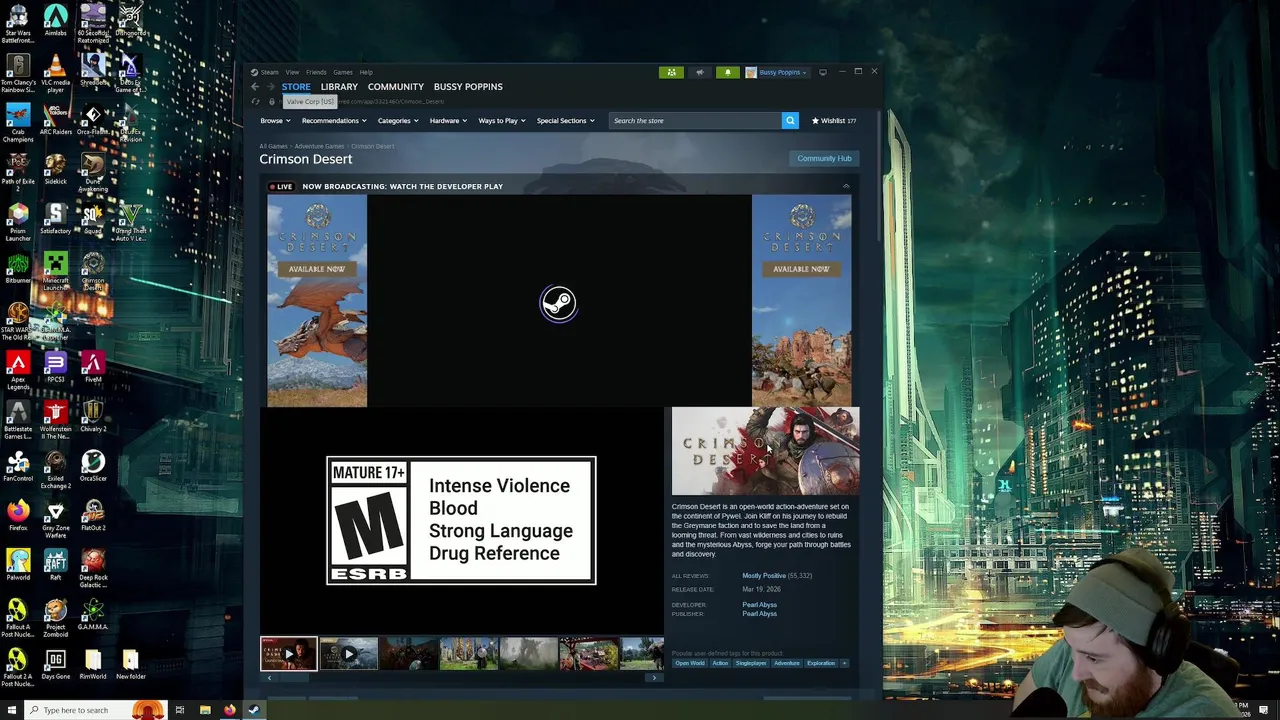
Task: Open the Wishlist link
Action: coord(834,121)
